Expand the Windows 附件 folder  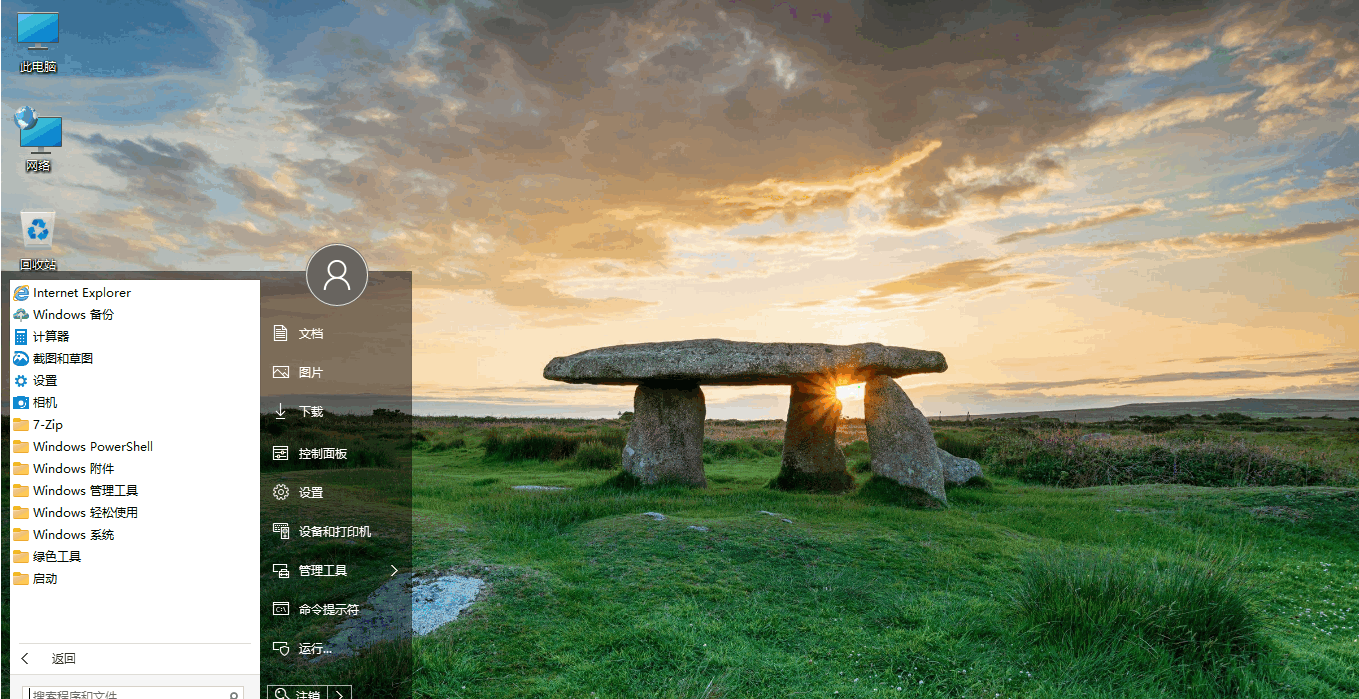134,469
